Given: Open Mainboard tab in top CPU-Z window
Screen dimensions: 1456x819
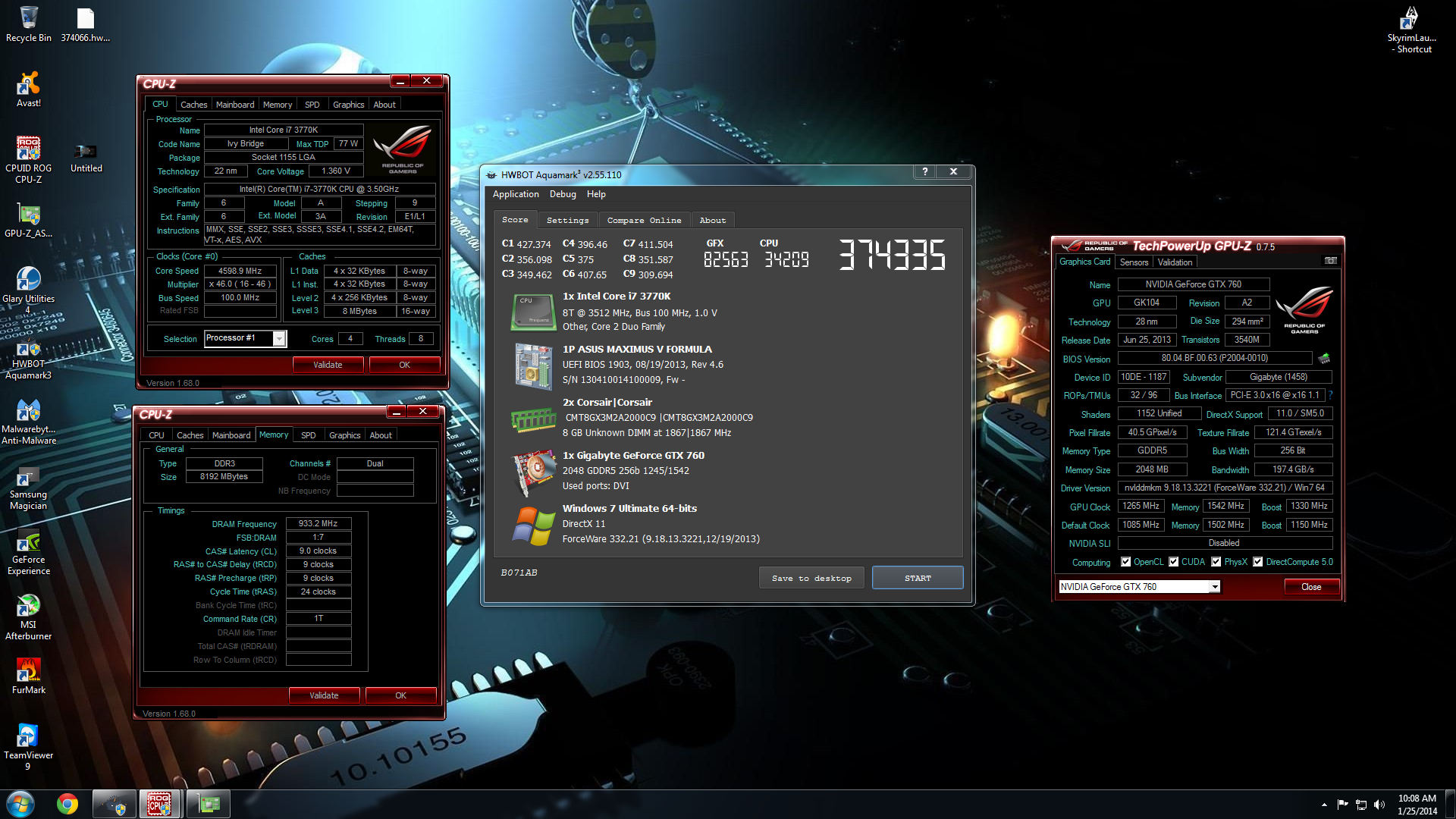Looking at the screenshot, I should pos(235,105).
